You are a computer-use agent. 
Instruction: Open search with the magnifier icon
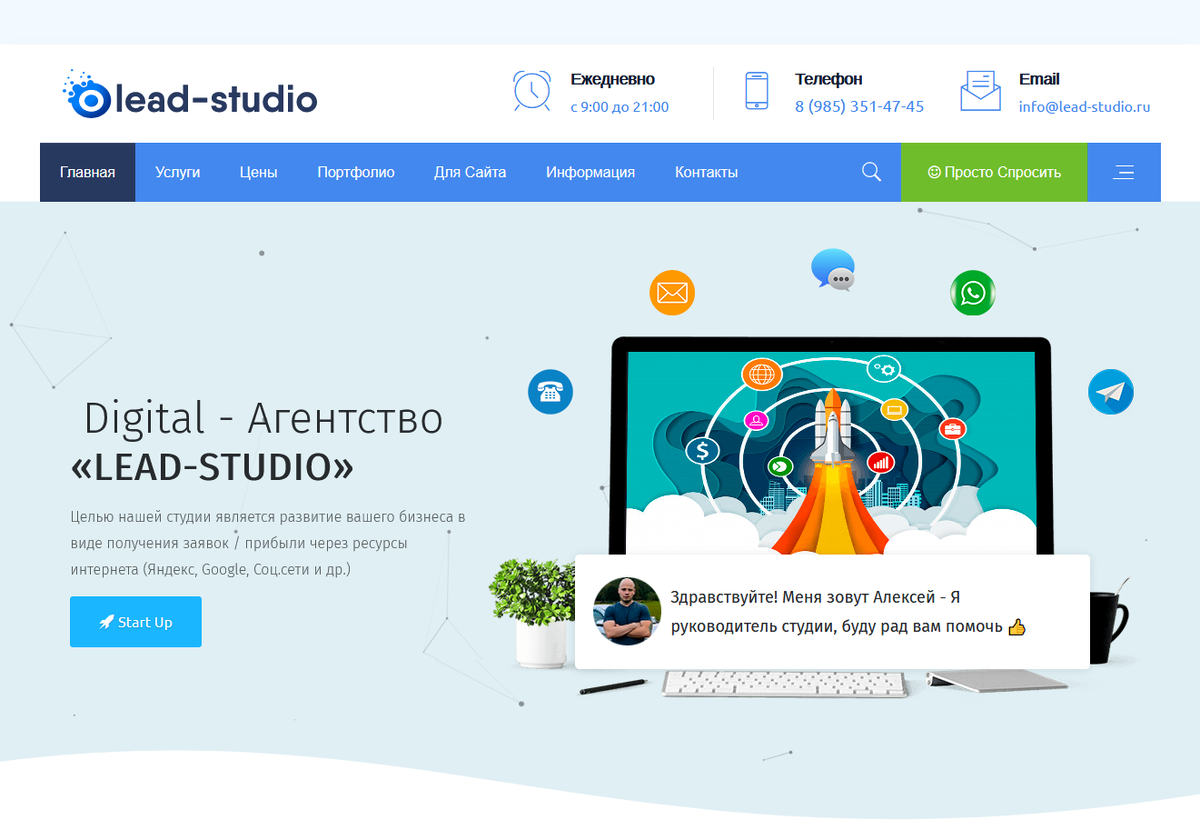871,172
